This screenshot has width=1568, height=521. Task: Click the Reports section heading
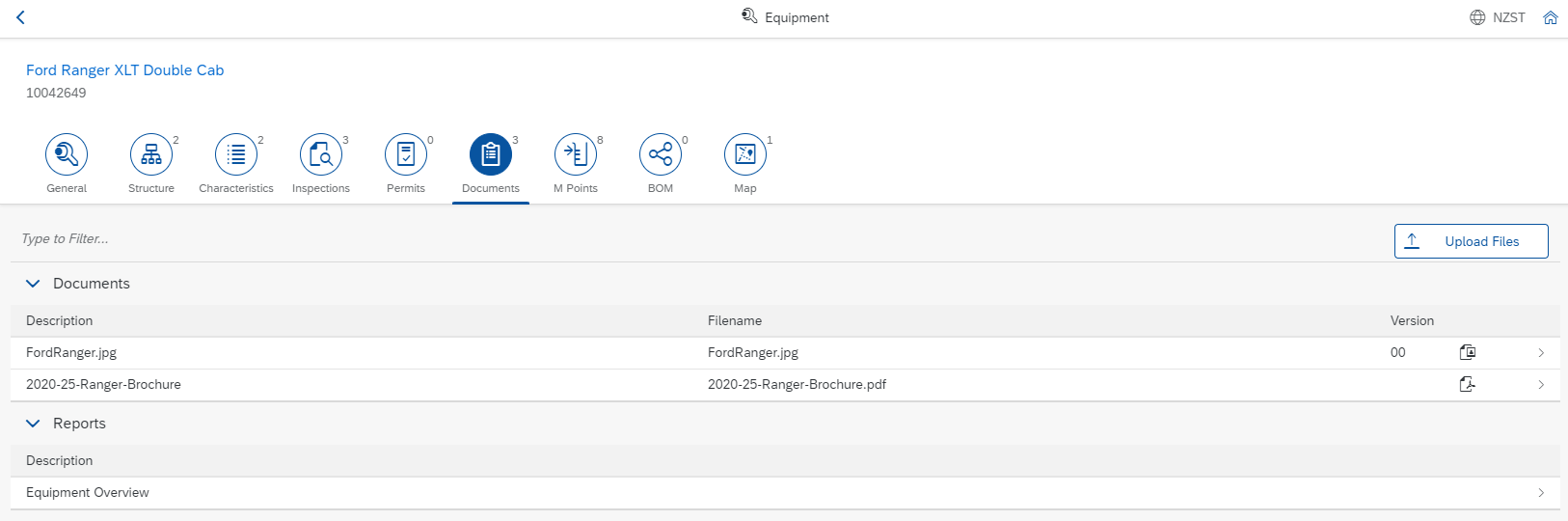coord(79,424)
